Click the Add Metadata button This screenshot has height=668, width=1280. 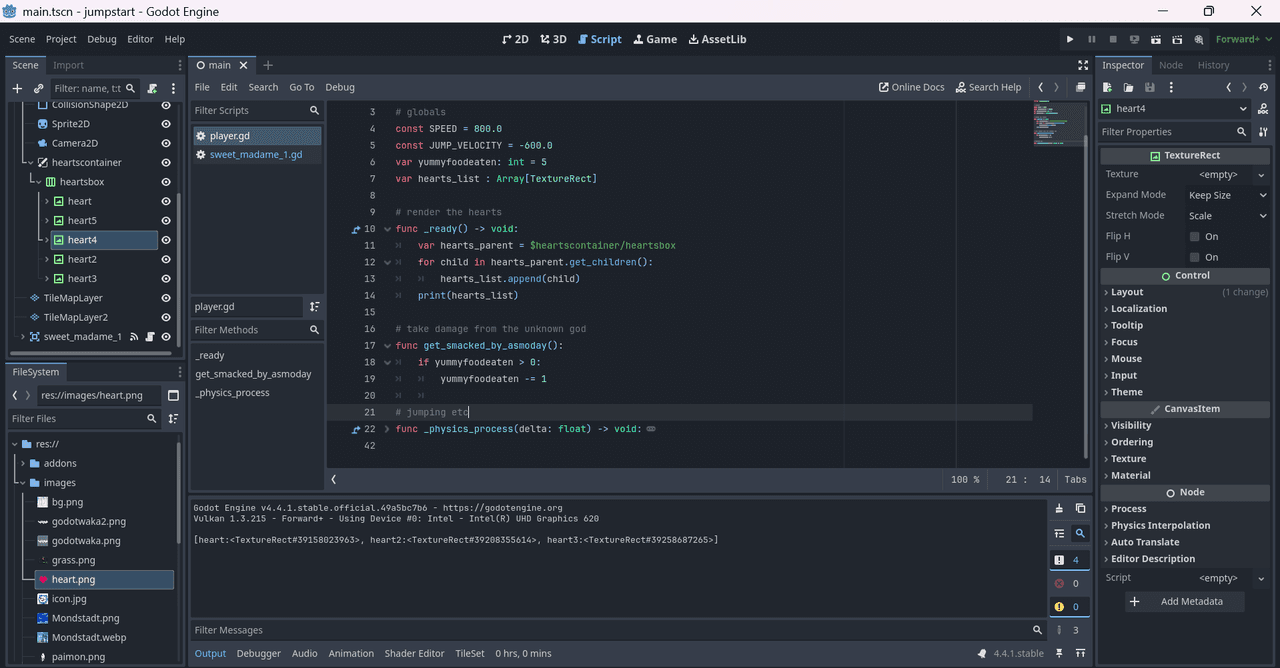(1185, 601)
